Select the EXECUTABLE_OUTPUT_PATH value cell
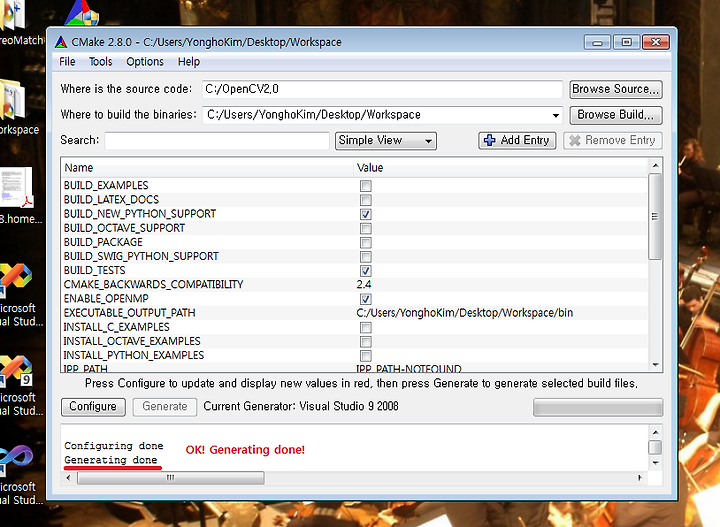This screenshot has height=527, width=720. (x=465, y=313)
